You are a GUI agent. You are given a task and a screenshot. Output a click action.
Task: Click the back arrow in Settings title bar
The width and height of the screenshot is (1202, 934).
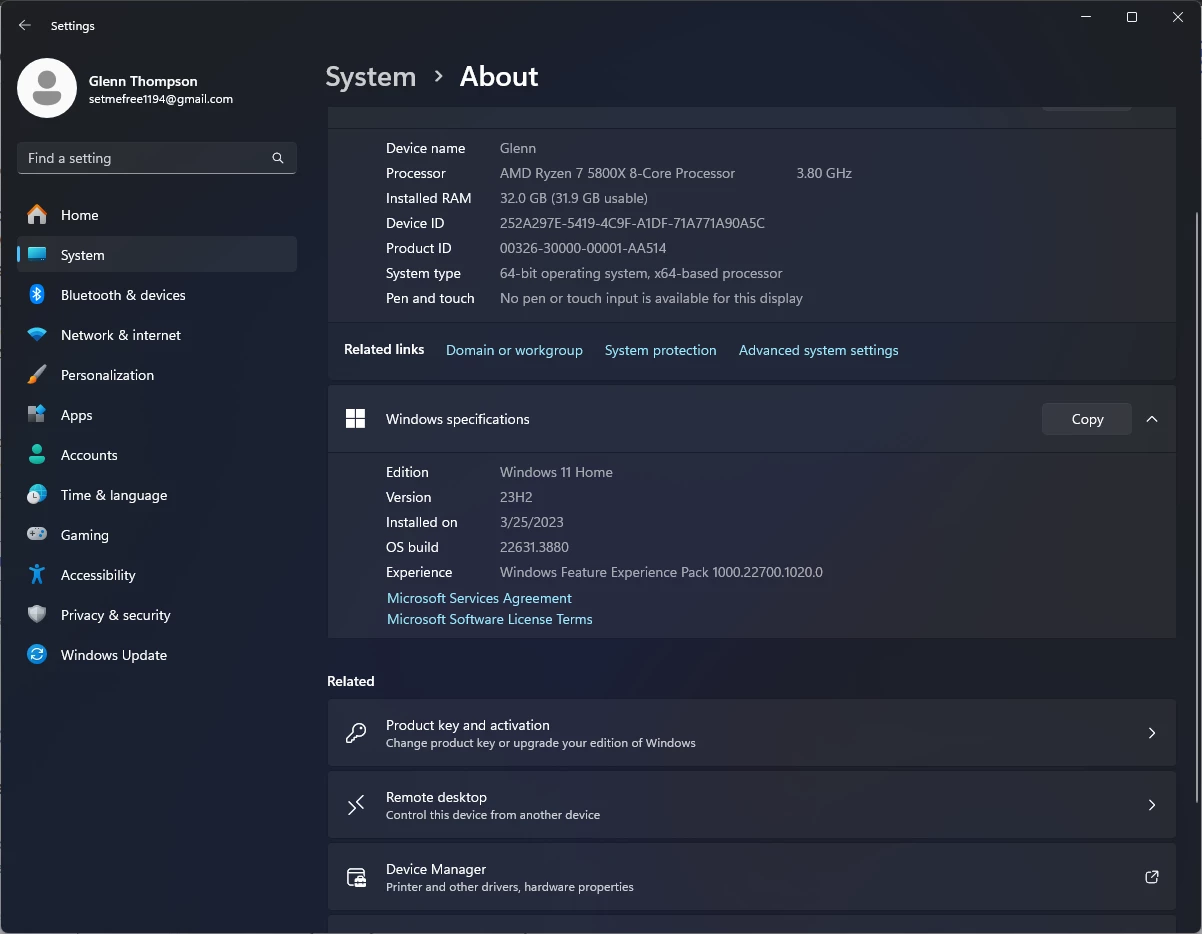pyautogui.click(x=25, y=26)
